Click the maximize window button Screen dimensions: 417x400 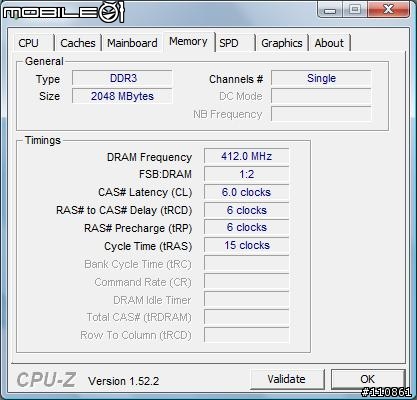tap(355, 9)
